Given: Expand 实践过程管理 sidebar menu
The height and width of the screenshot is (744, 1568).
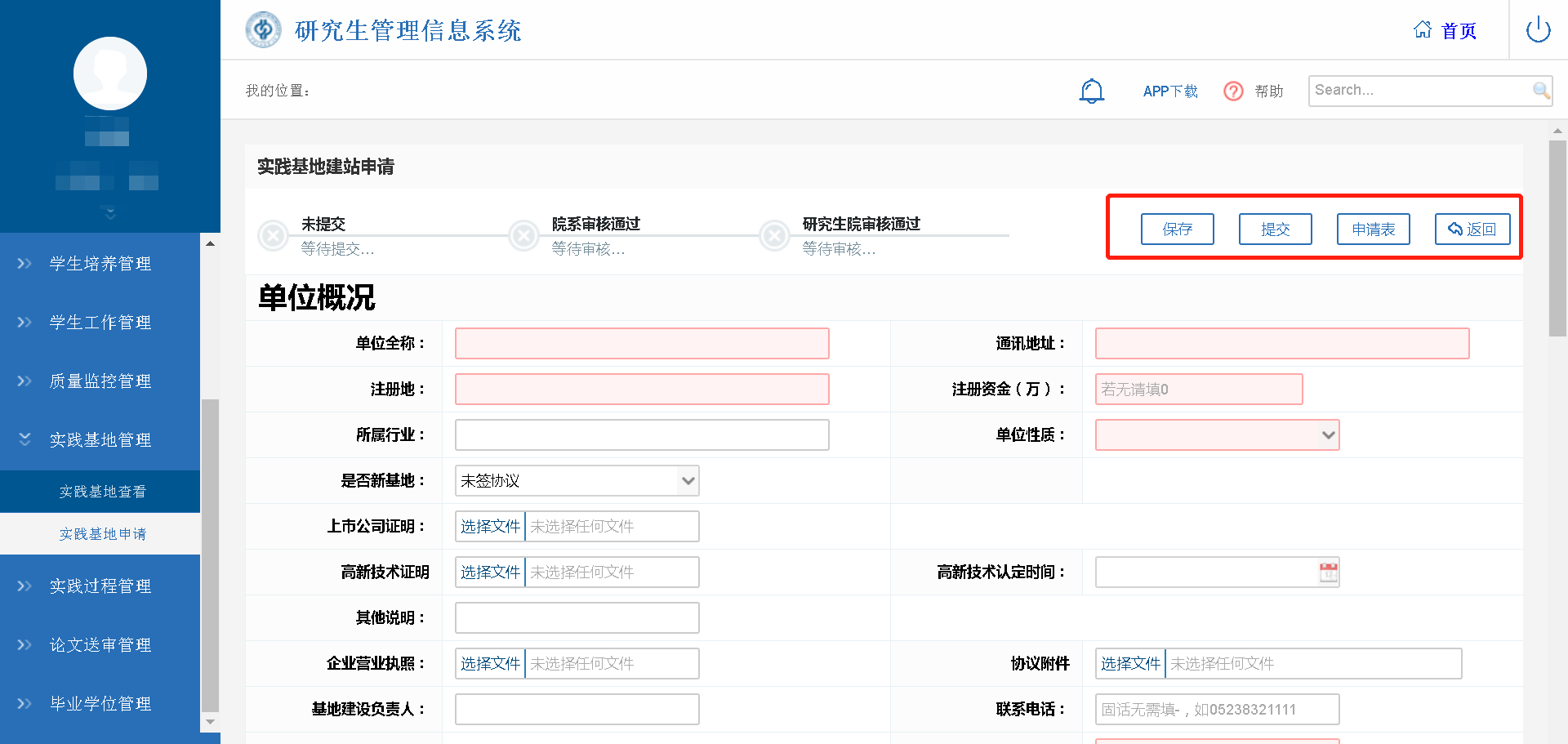Looking at the screenshot, I should click(100, 586).
